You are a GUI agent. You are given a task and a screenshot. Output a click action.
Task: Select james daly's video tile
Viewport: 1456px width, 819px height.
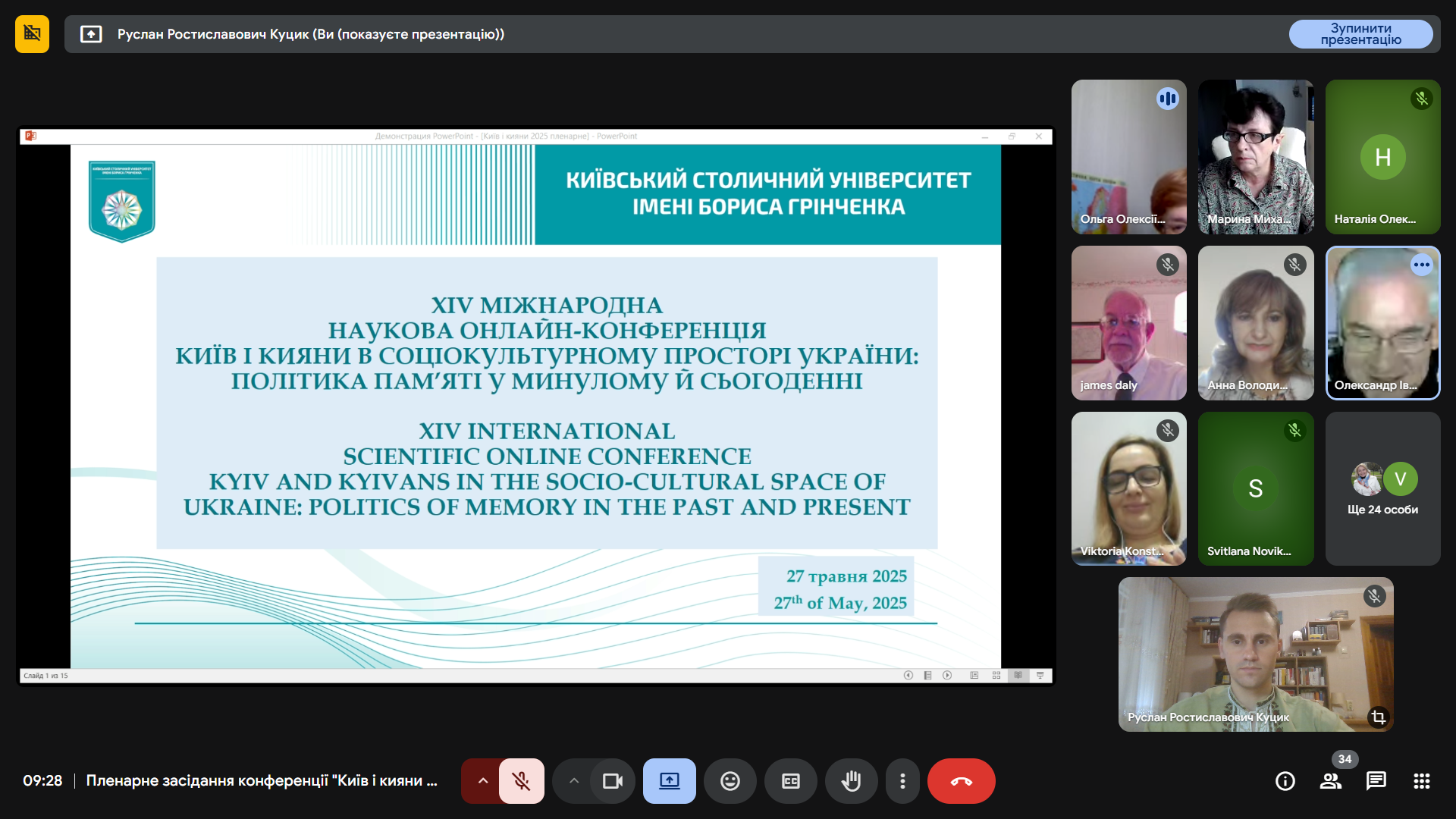coord(1128,323)
